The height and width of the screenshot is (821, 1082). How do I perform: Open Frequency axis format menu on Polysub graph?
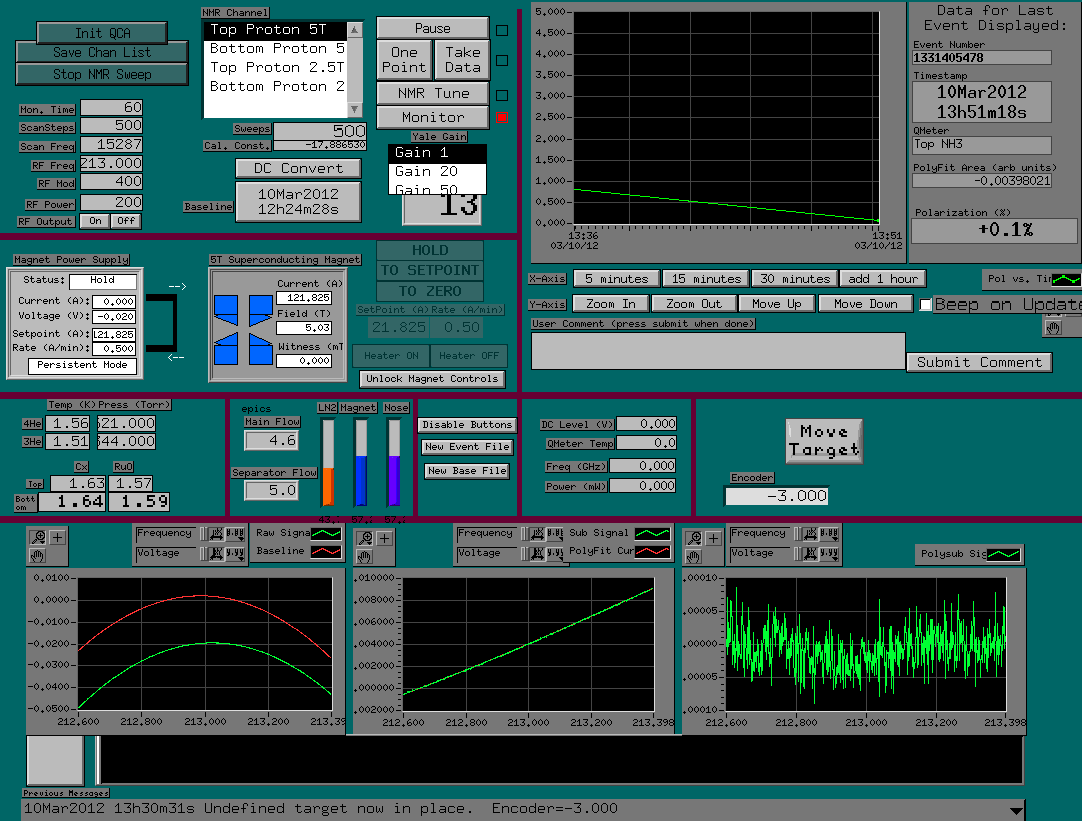(829, 533)
